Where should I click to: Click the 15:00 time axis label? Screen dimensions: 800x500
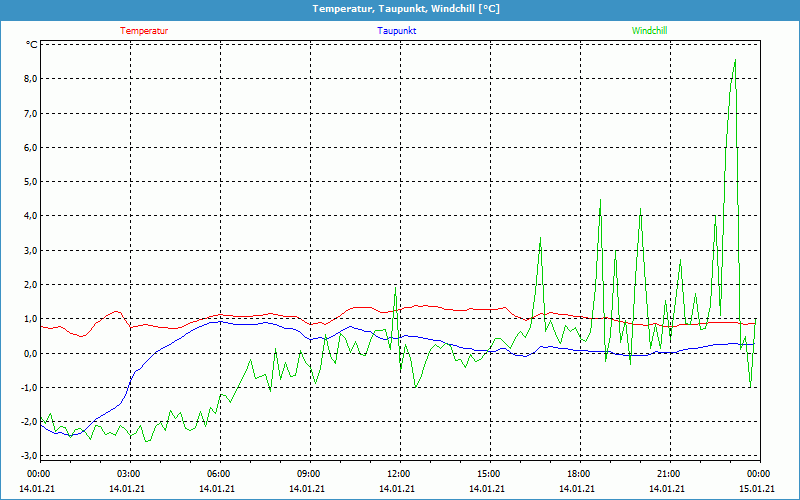(x=488, y=474)
